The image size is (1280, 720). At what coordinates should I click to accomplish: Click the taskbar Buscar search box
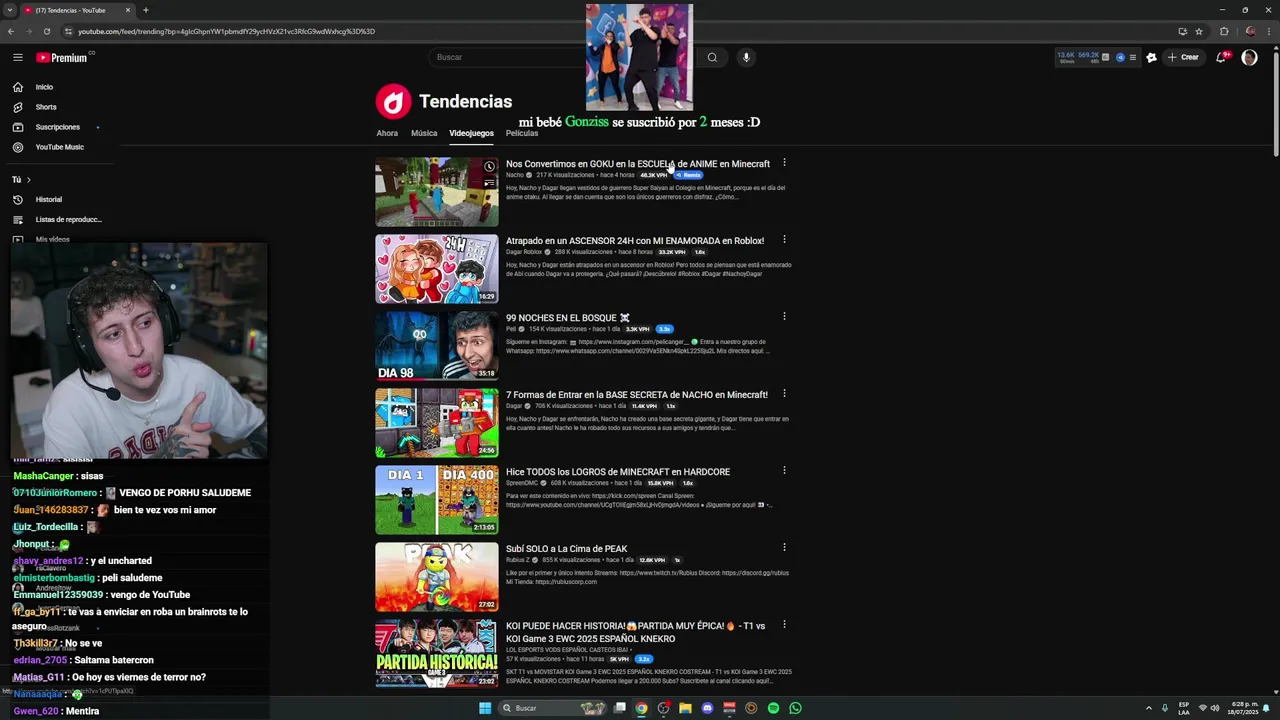[552, 708]
